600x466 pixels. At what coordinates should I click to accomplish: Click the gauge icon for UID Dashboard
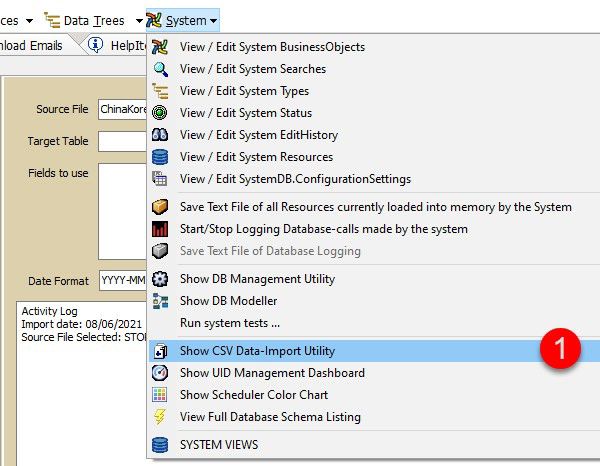(160, 373)
